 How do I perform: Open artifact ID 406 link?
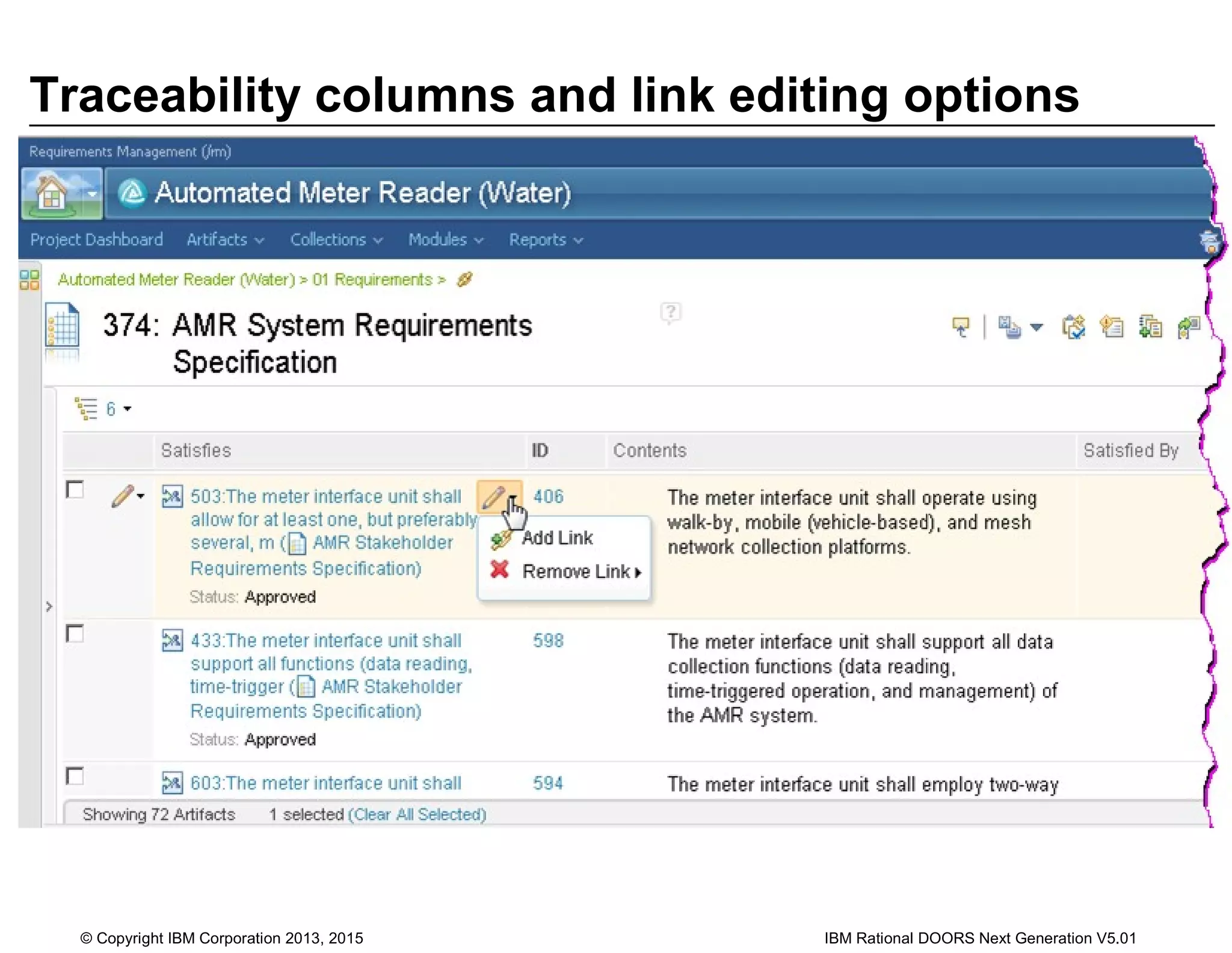pyautogui.click(x=548, y=497)
